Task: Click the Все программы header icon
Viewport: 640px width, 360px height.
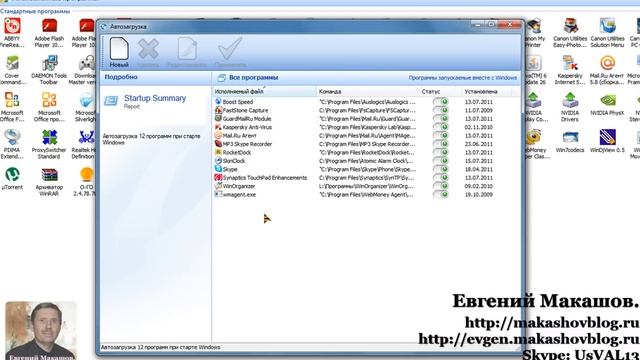Action: pos(221,78)
